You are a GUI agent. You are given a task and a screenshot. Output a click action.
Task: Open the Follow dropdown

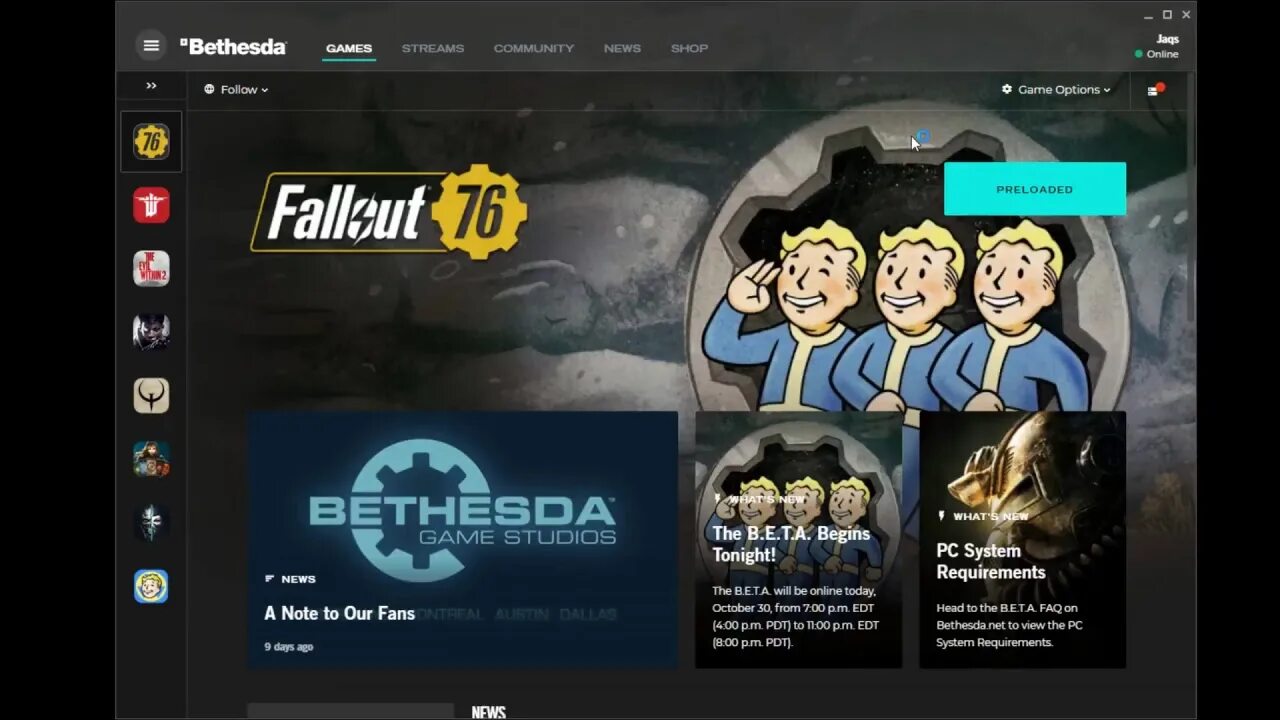[x=236, y=89]
